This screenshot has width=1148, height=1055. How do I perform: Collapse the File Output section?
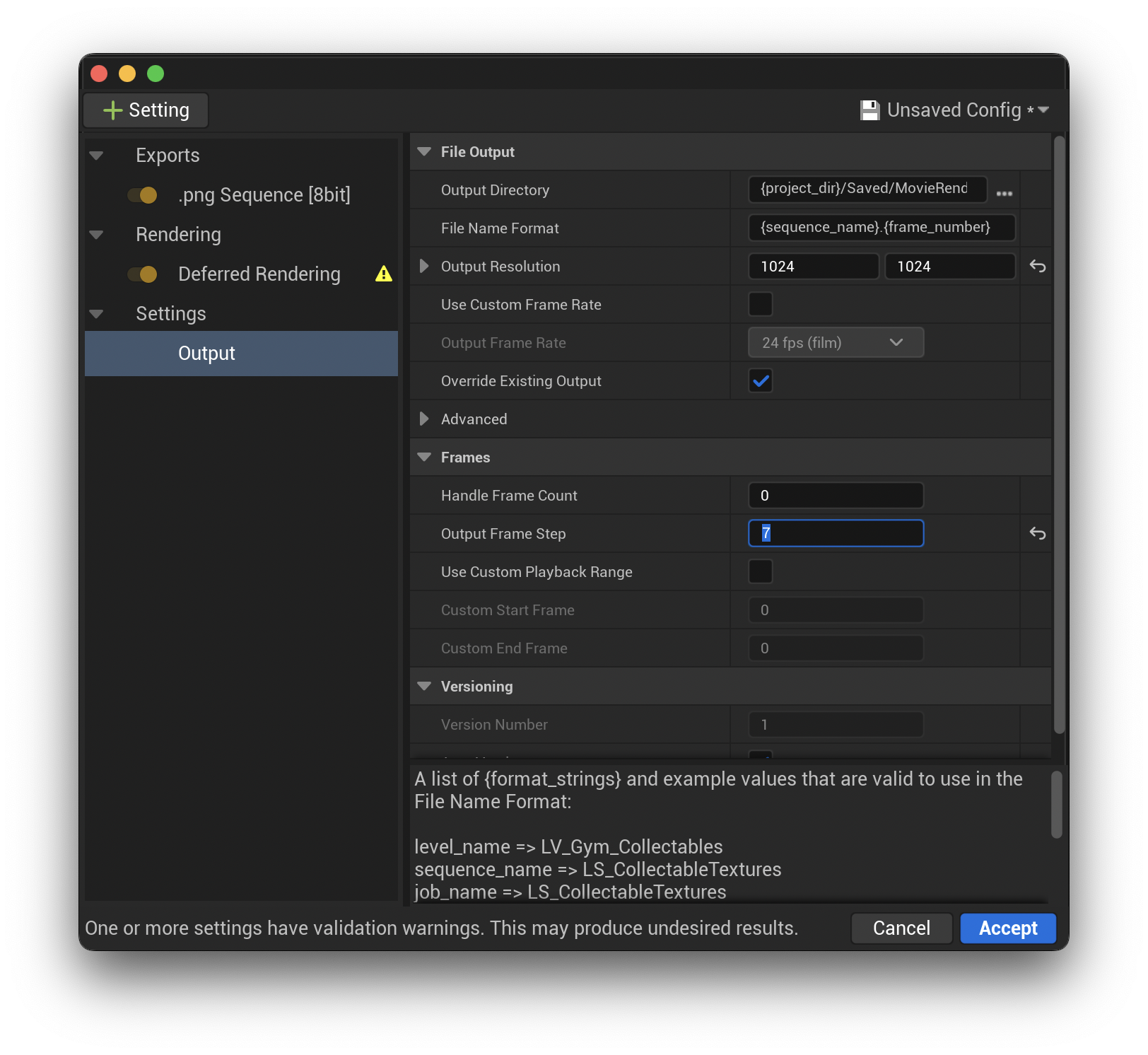423,151
